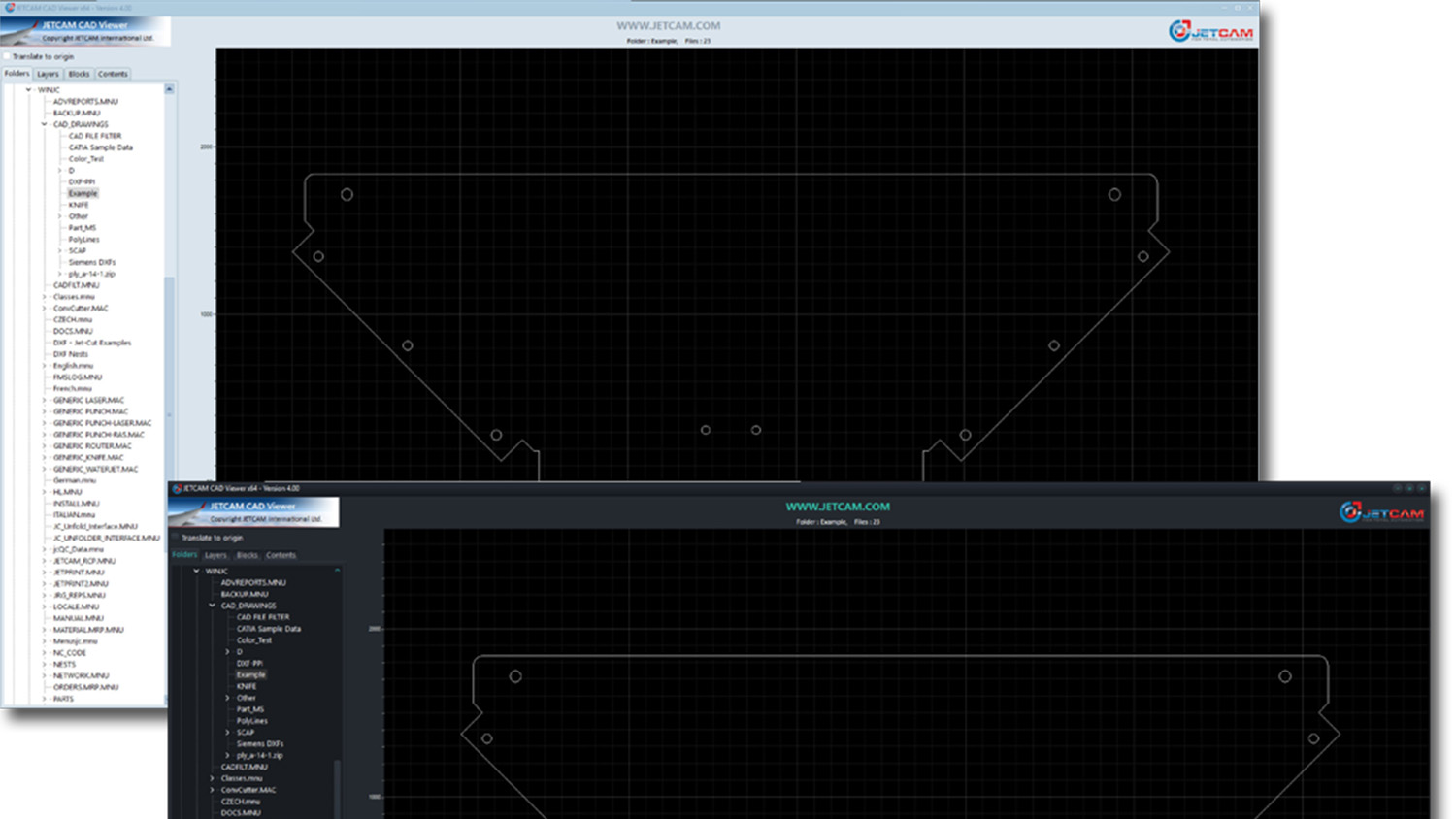Click the light window's title bar app icon
1456x819 pixels.
coord(9,7)
